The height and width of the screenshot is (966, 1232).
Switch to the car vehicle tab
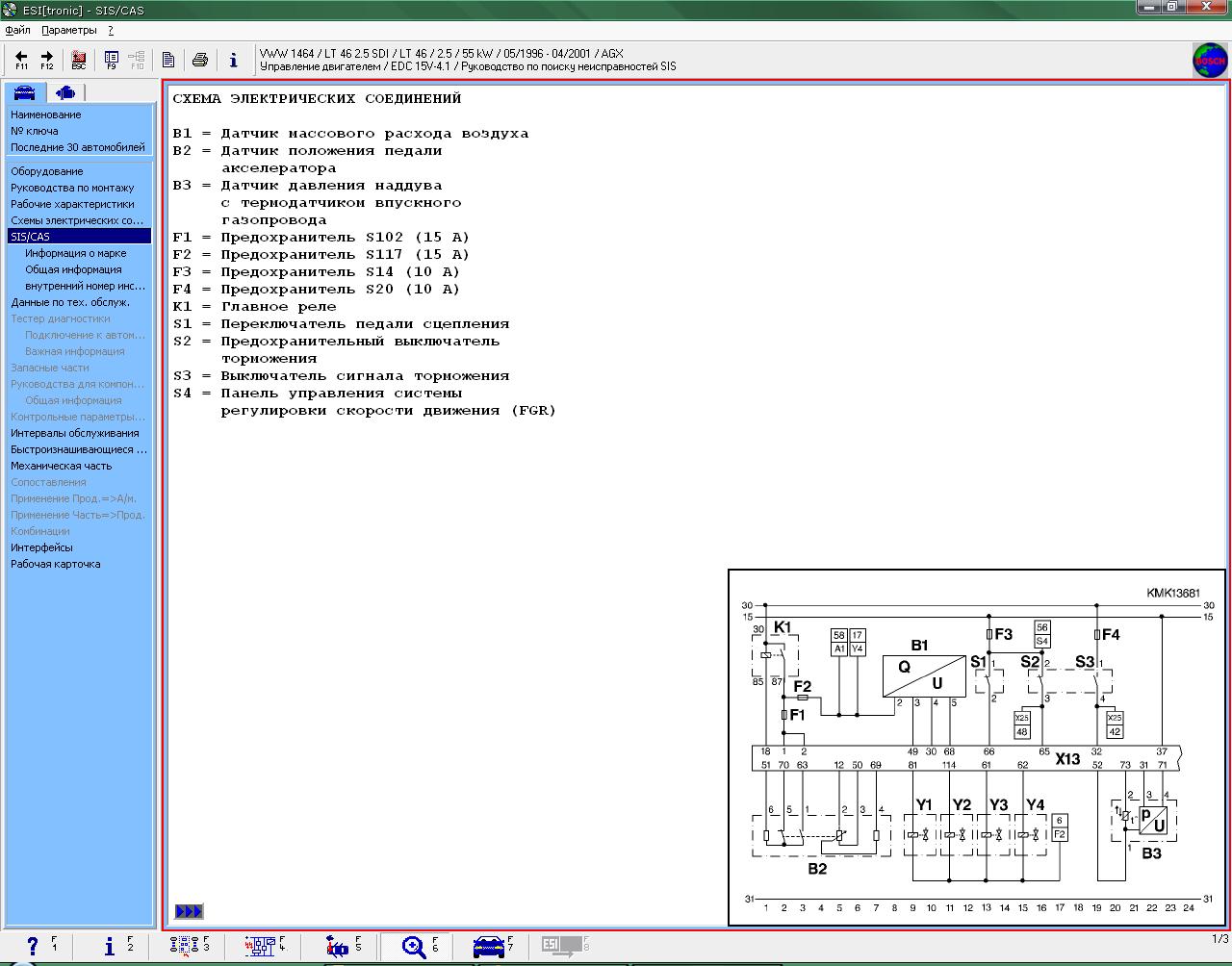(24, 92)
